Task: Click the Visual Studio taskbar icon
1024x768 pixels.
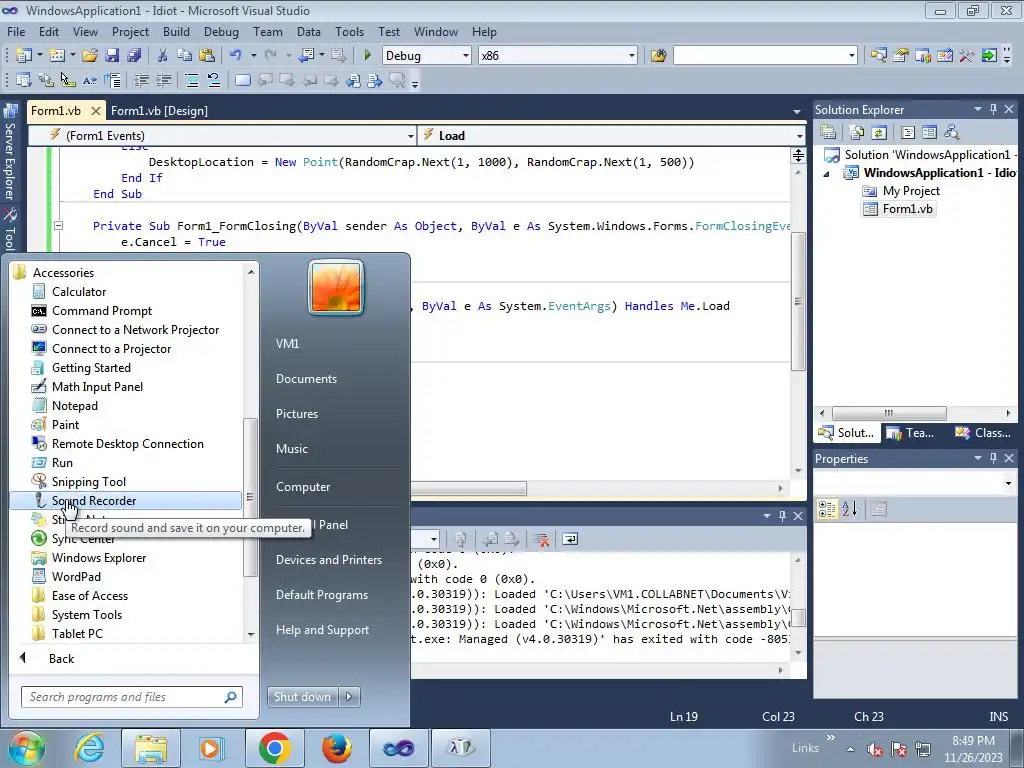Action: [398, 748]
